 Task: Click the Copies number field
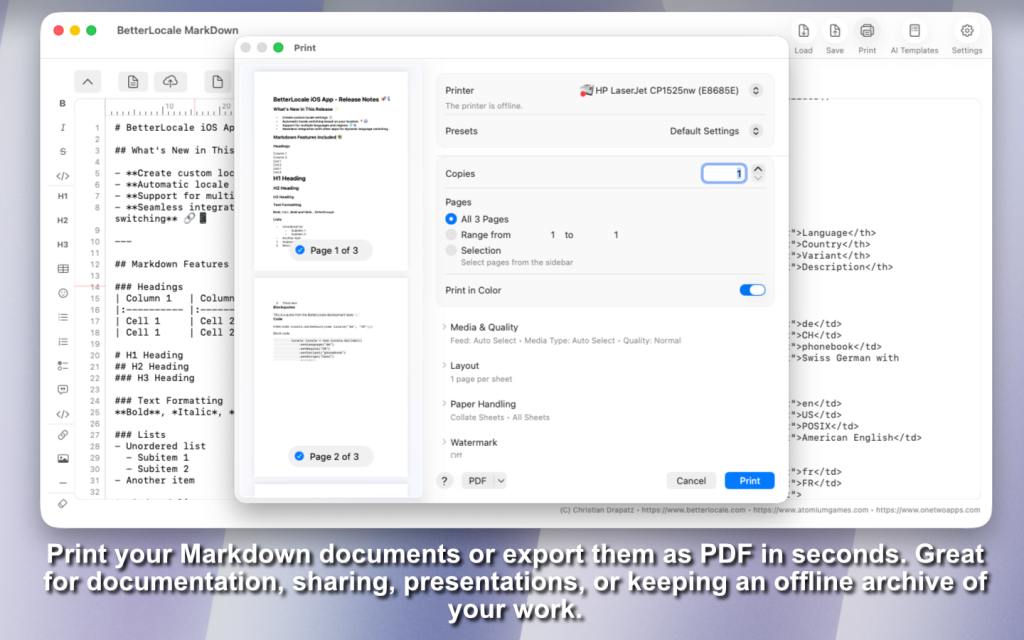tap(723, 174)
